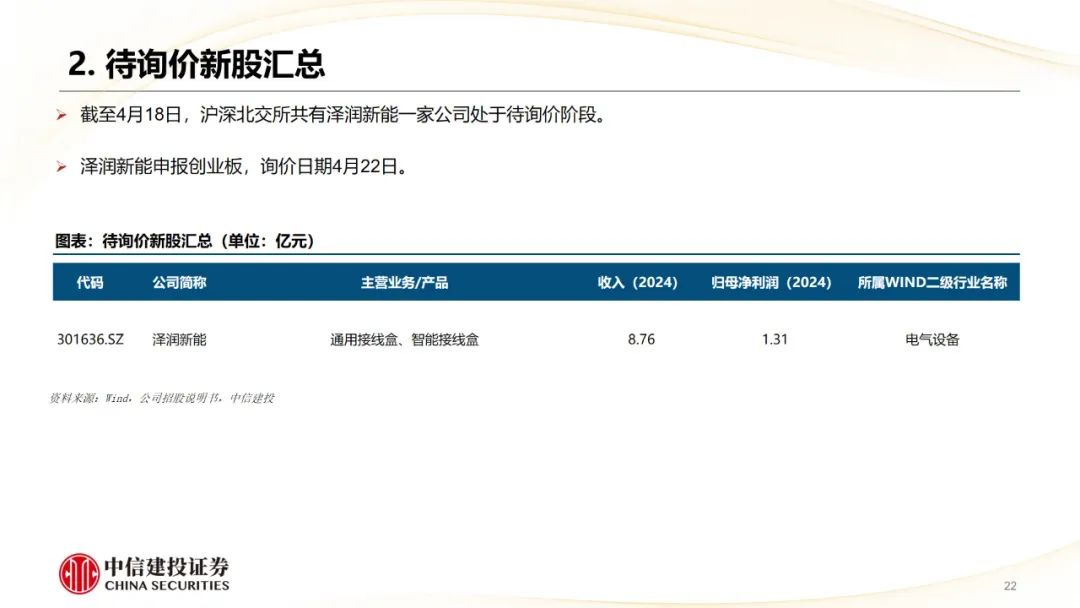The image size is (1080, 608).
Task: Expand the 代码 column header
Action: [x=91, y=281]
